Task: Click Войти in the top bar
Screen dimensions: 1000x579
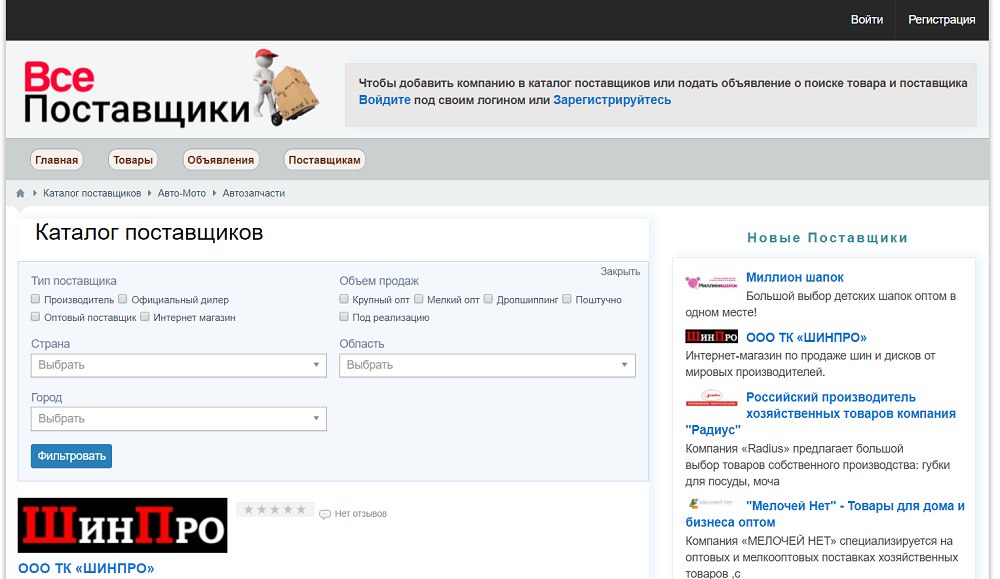Action: pyautogui.click(x=867, y=20)
